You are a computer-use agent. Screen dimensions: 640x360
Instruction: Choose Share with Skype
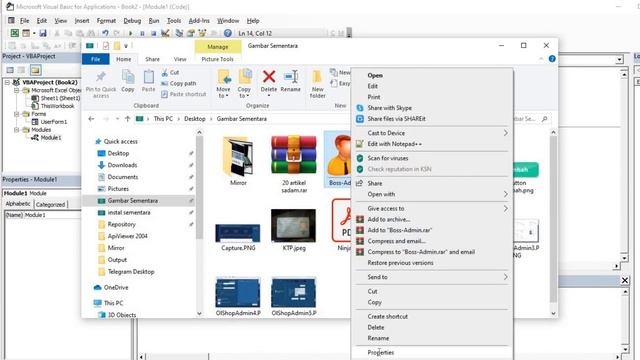pos(432,108)
